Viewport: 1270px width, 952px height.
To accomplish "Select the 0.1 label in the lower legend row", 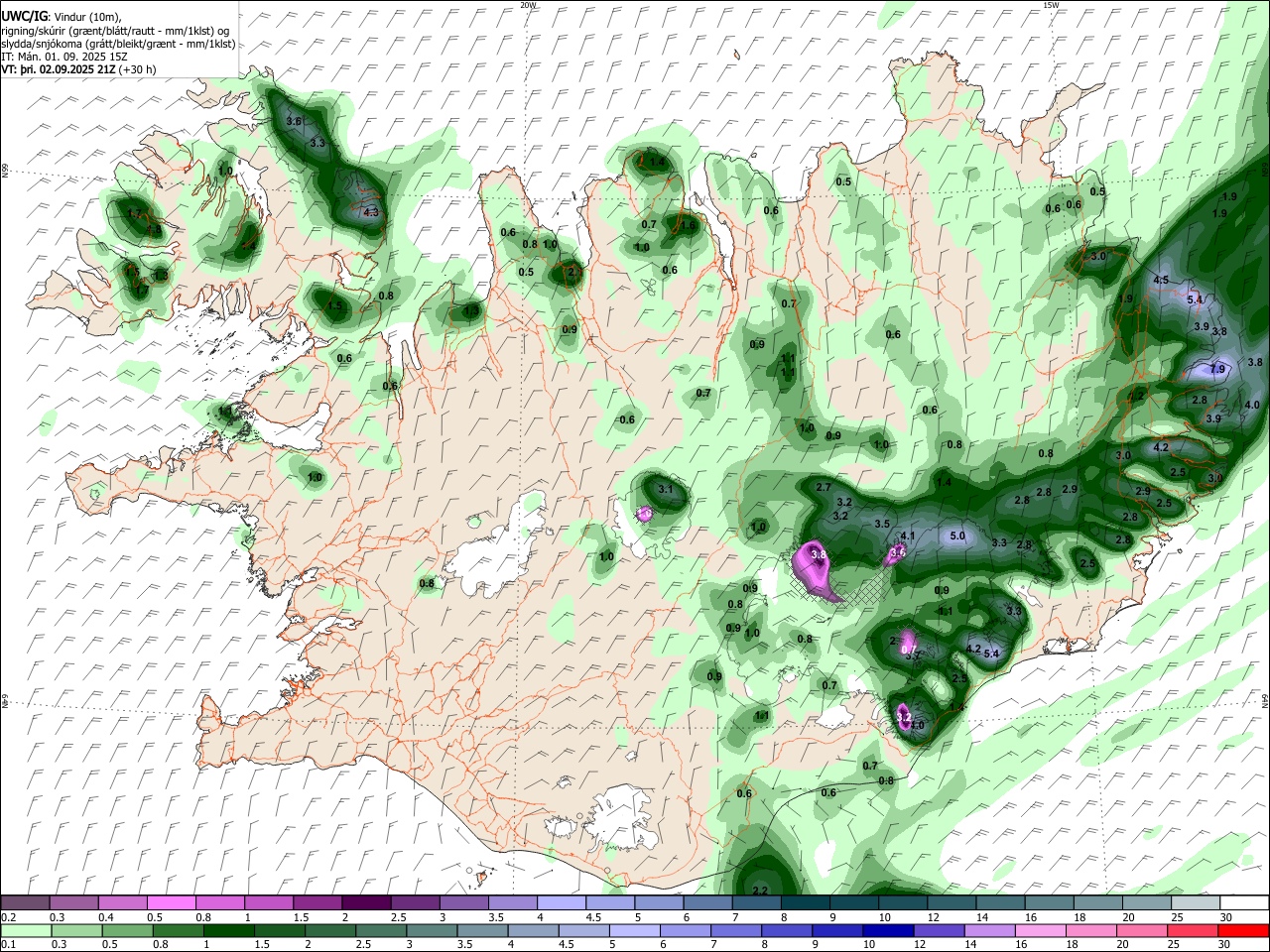I will (x=7, y=945).
